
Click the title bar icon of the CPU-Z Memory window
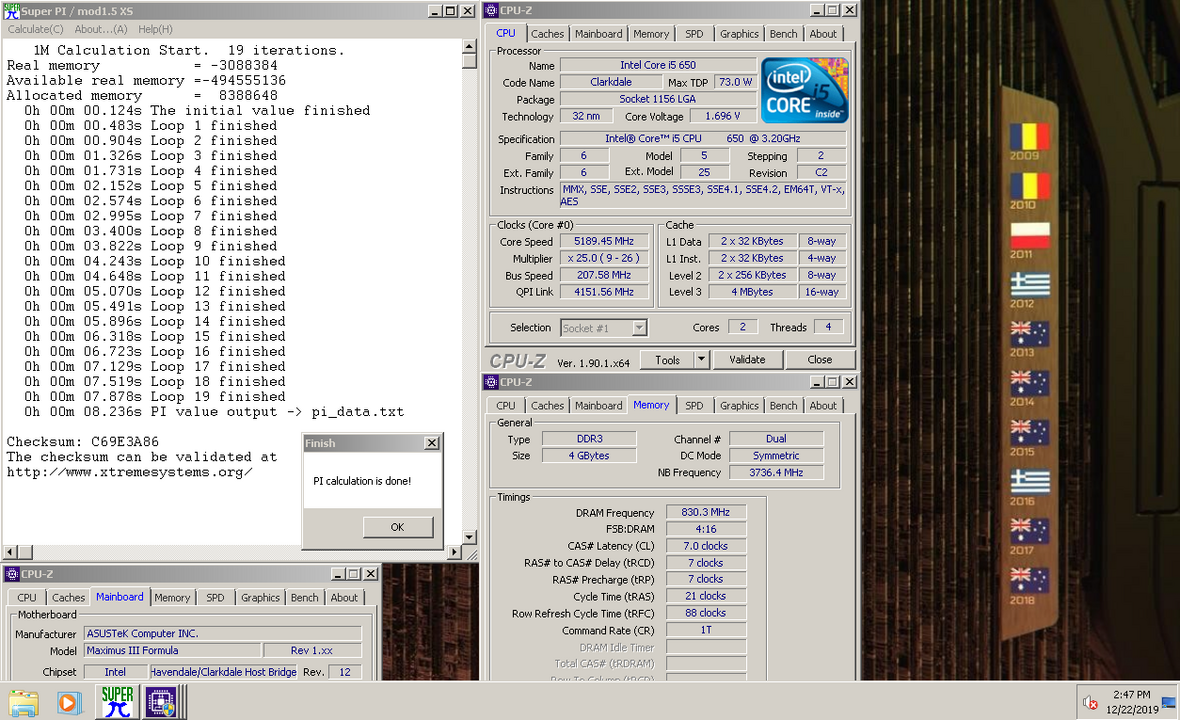coord(491,382)
